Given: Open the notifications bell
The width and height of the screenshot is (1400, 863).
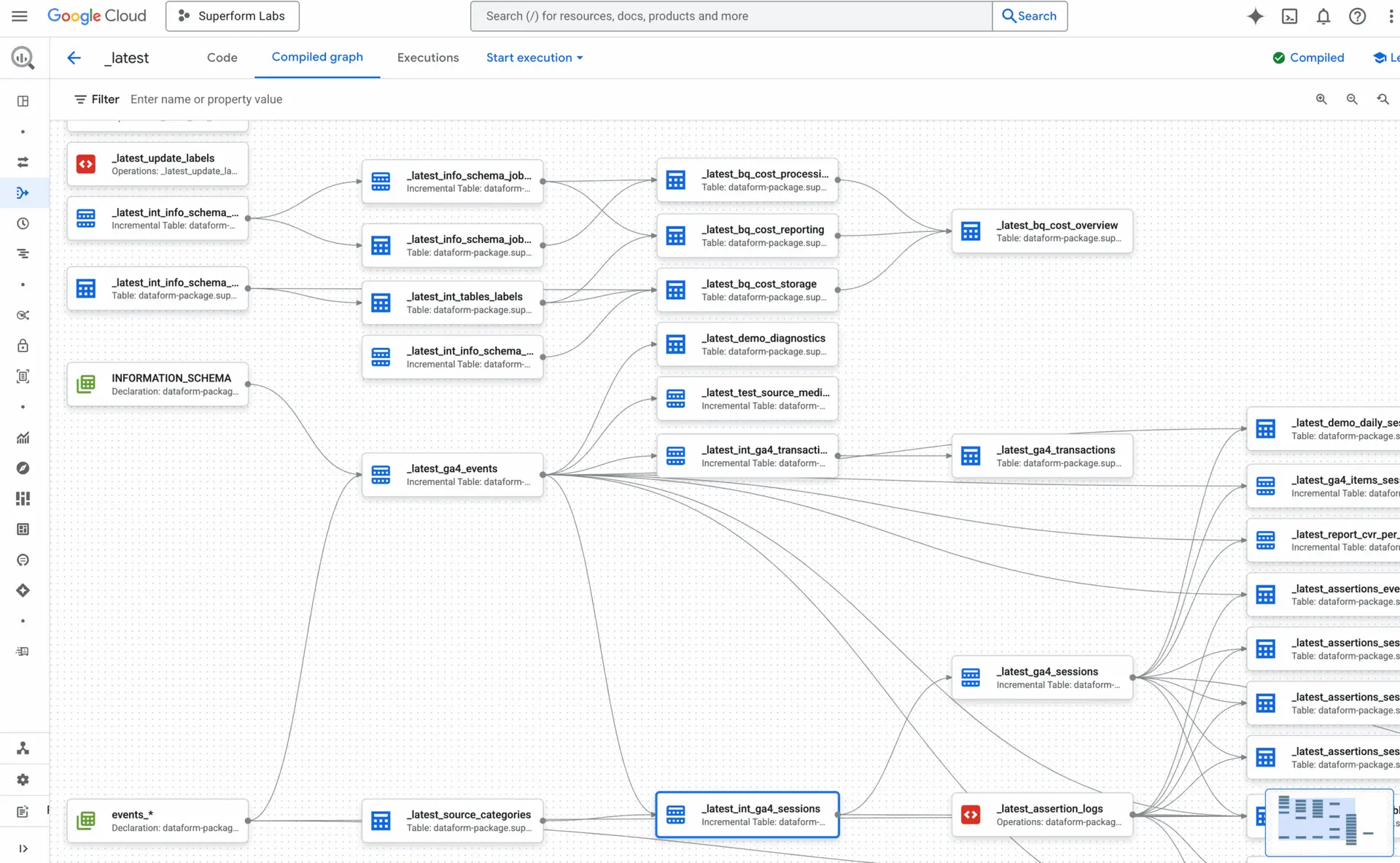Looking at the screenshot, I should [x=1323, y=16].
